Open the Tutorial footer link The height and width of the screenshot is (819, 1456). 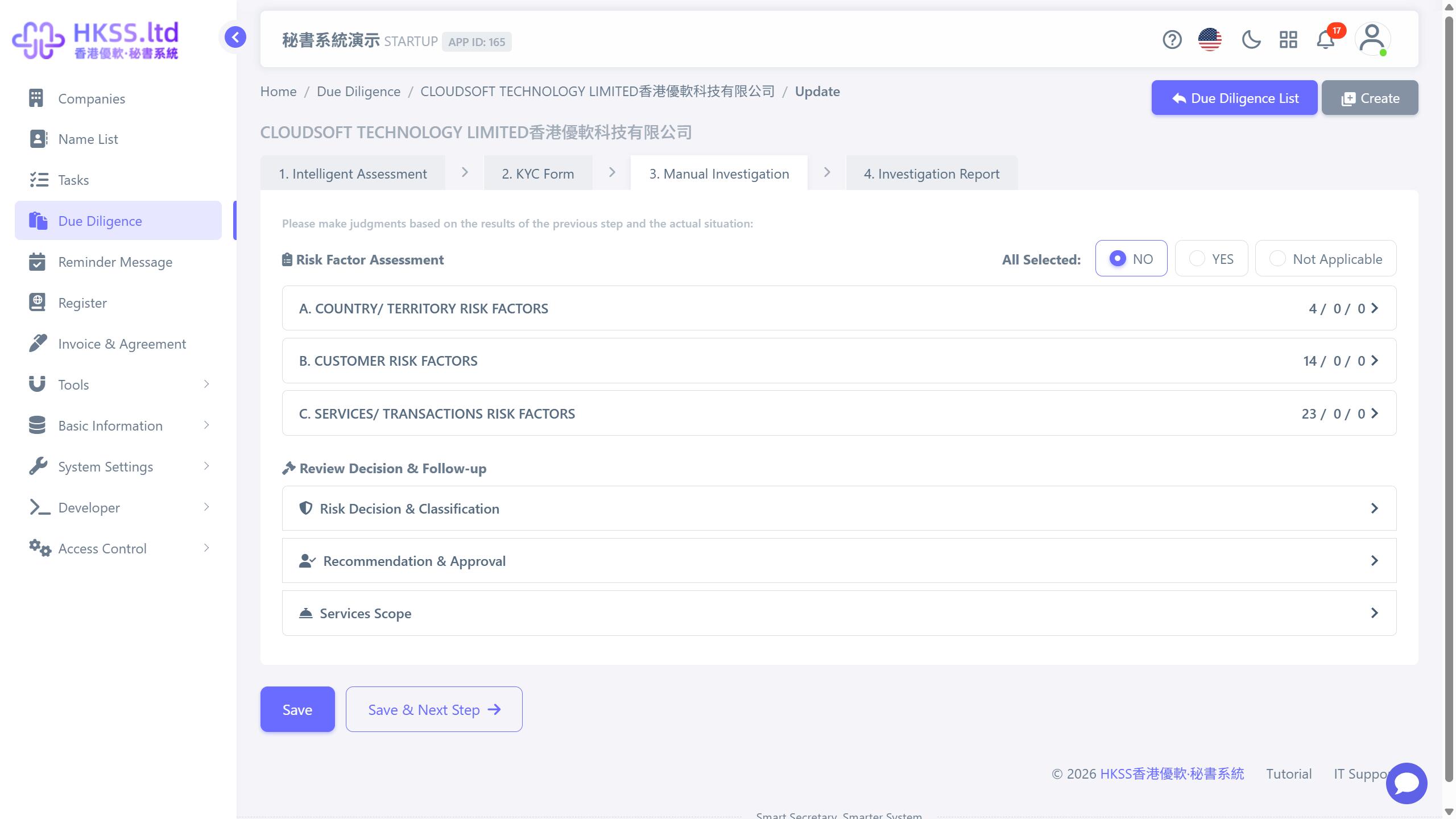[x=1289, y=773]
